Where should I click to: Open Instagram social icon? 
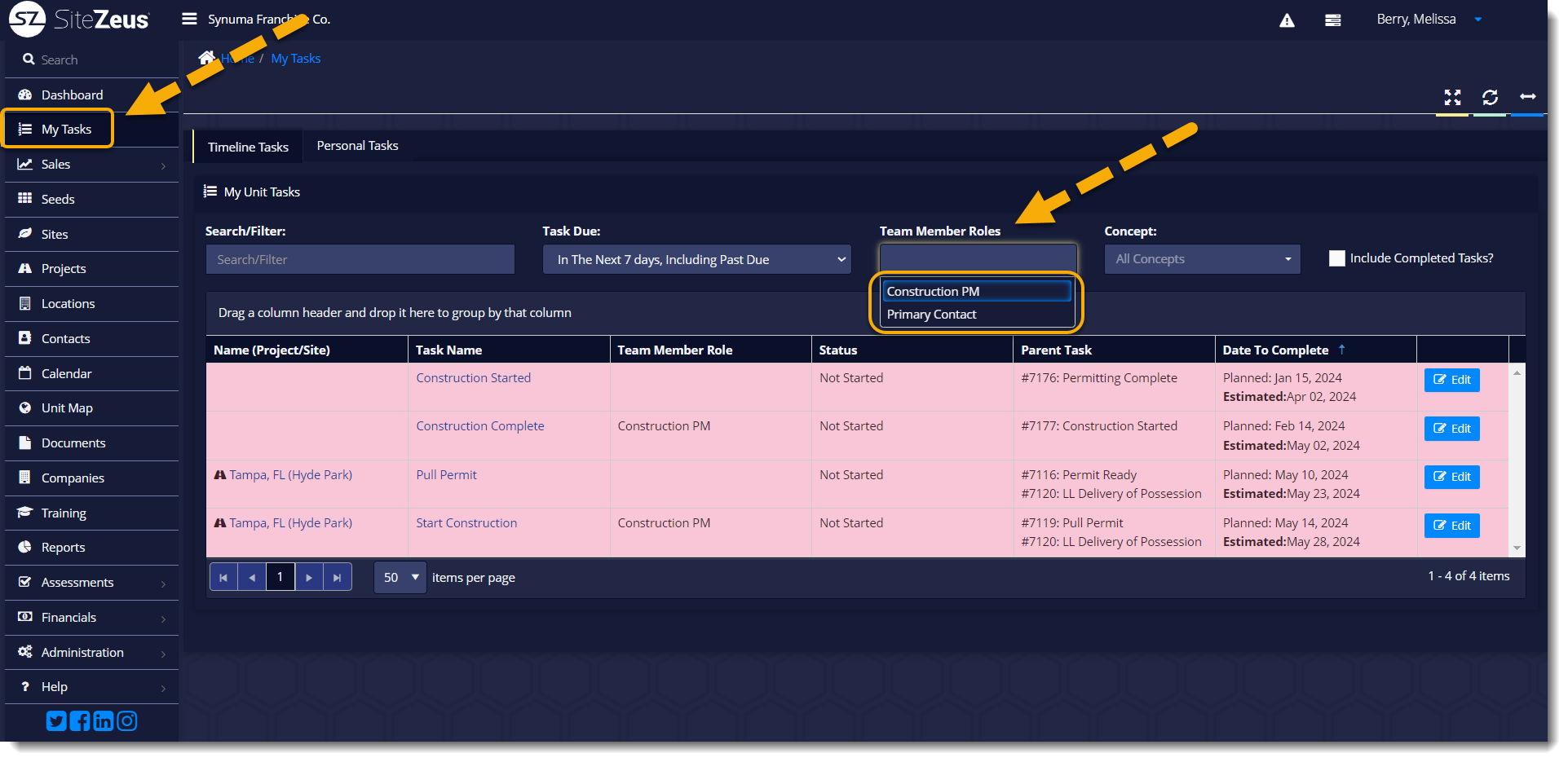pyautogui.click(x=127, y=721)
